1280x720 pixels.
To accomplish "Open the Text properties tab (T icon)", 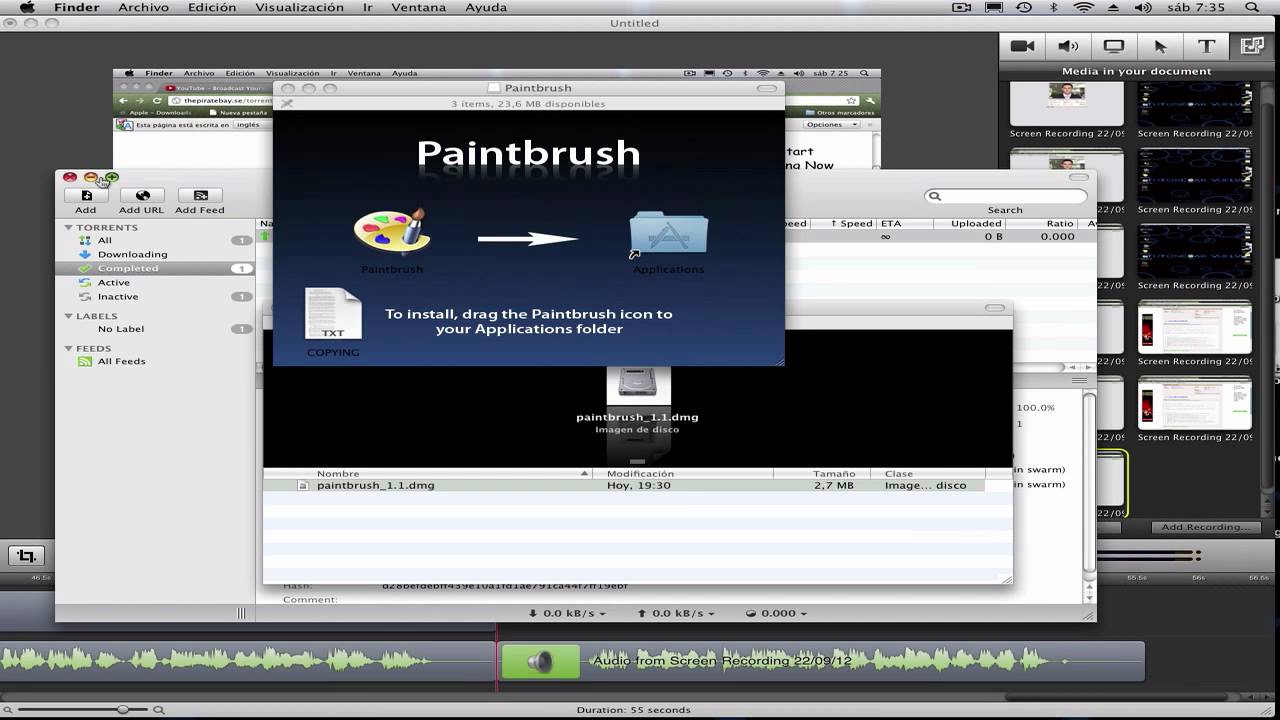I will 1206,46.
